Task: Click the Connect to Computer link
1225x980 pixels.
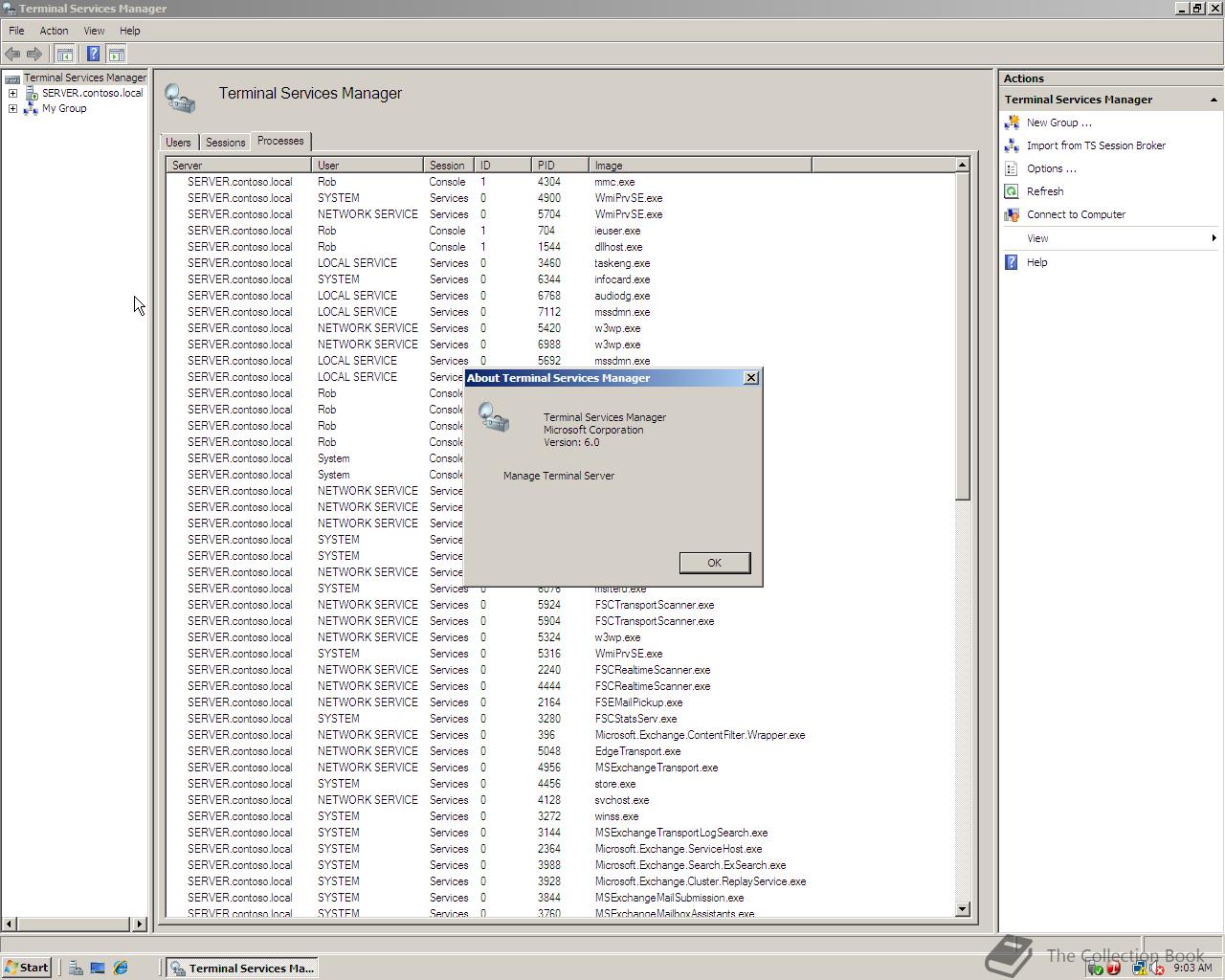Action: [x=1076, y=214]
